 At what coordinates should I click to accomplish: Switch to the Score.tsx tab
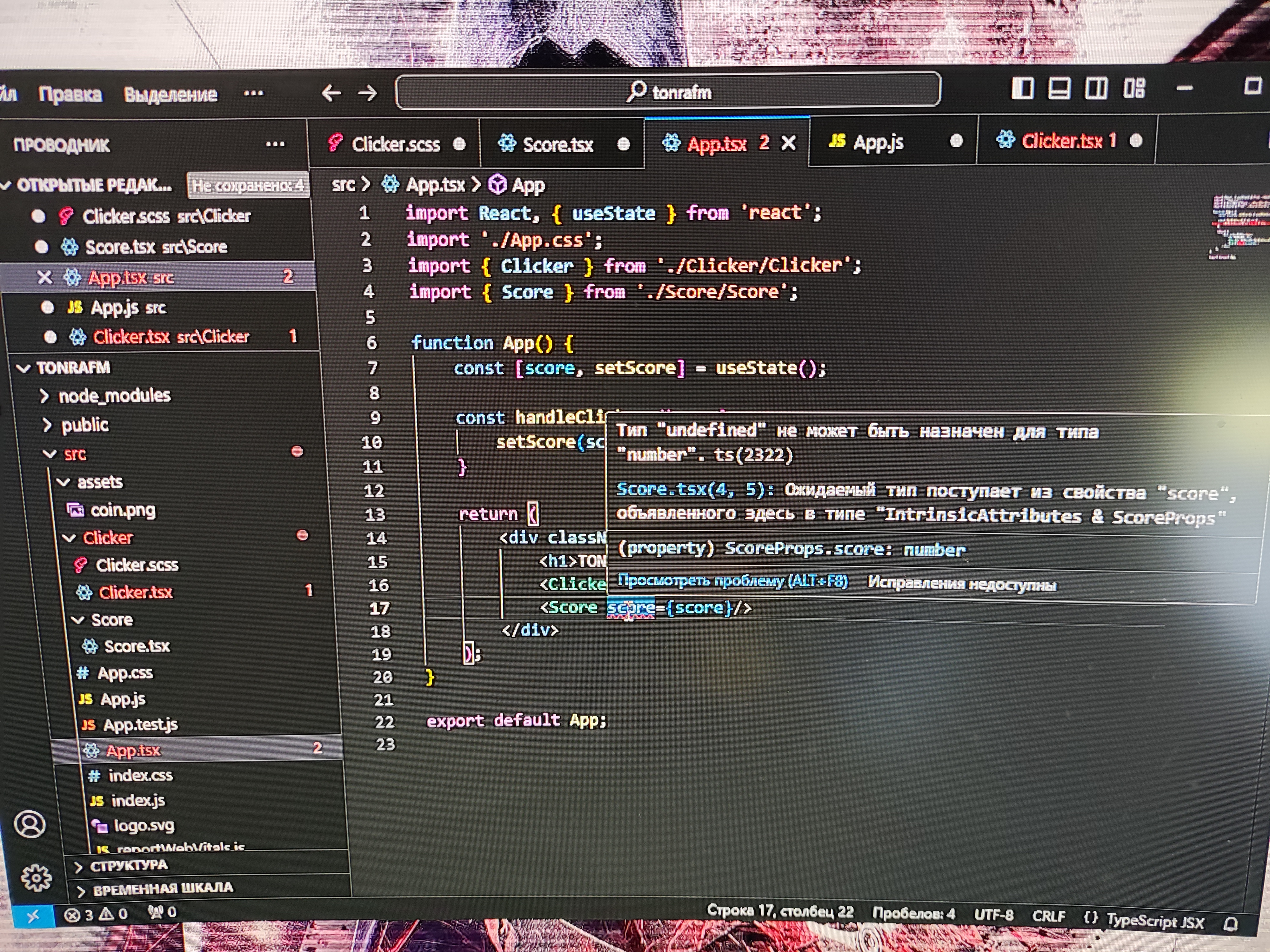click(x=557, y=145)
